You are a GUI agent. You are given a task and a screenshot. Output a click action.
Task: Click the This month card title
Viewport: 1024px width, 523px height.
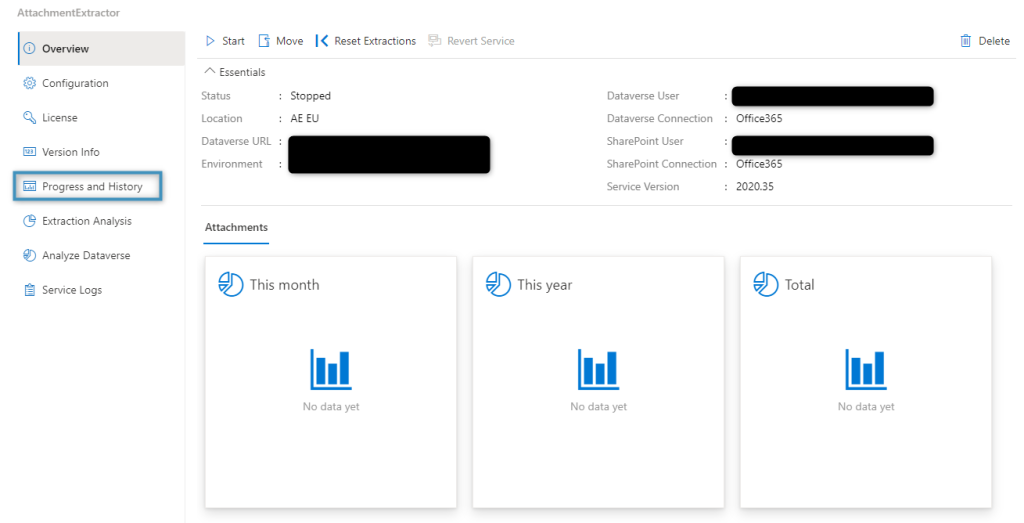coord(285,285)
